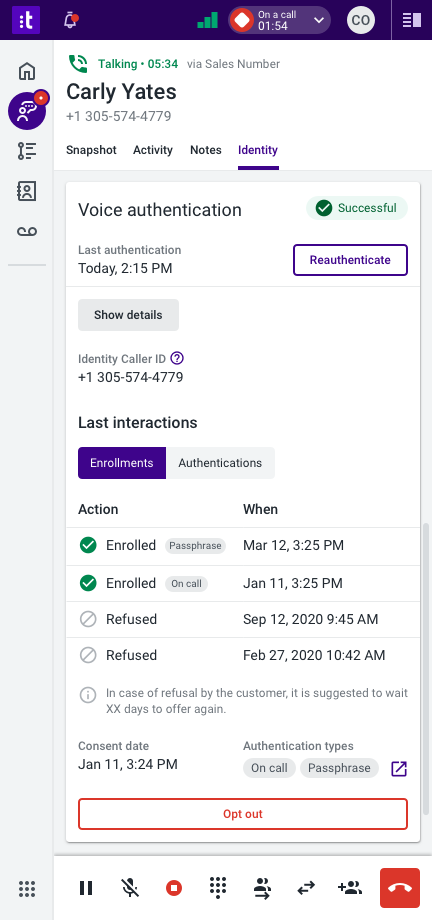
Task: Click the Identity Caller ID help icon
Action: tap(177, 358)
